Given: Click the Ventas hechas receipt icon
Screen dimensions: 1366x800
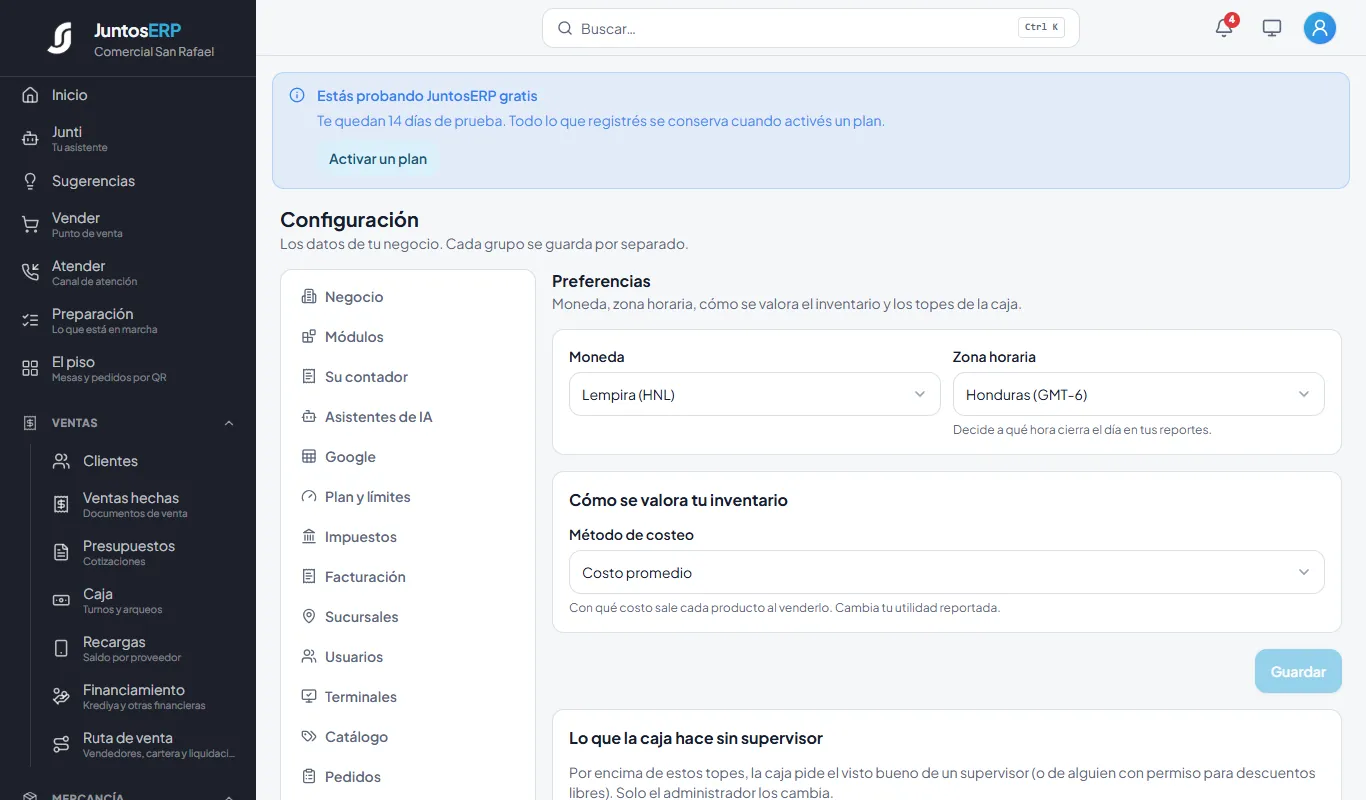Looking at the screenshot, I should 61,505.
